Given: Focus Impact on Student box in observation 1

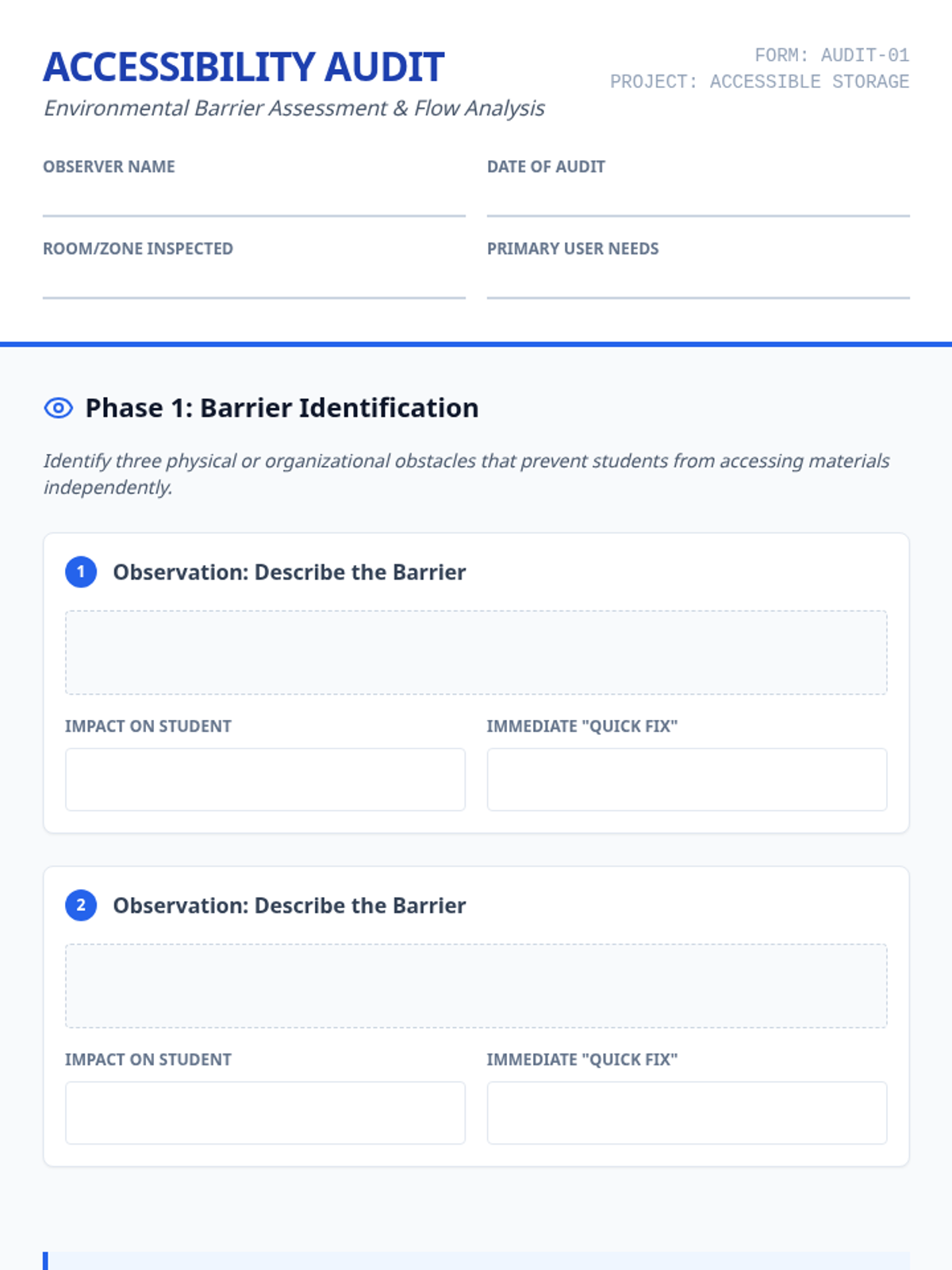Looking at the screenshot, I should click(265, 779).
